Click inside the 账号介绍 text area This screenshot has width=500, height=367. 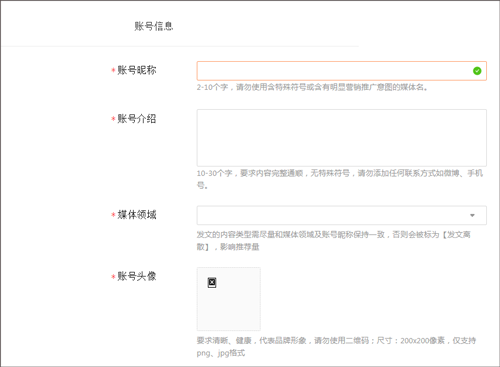click(x=342, y=138)
